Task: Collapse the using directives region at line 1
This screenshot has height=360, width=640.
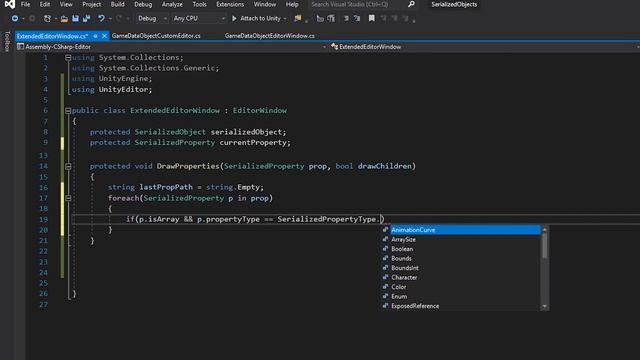Action: pyautogui.click(x=68, y=58)
